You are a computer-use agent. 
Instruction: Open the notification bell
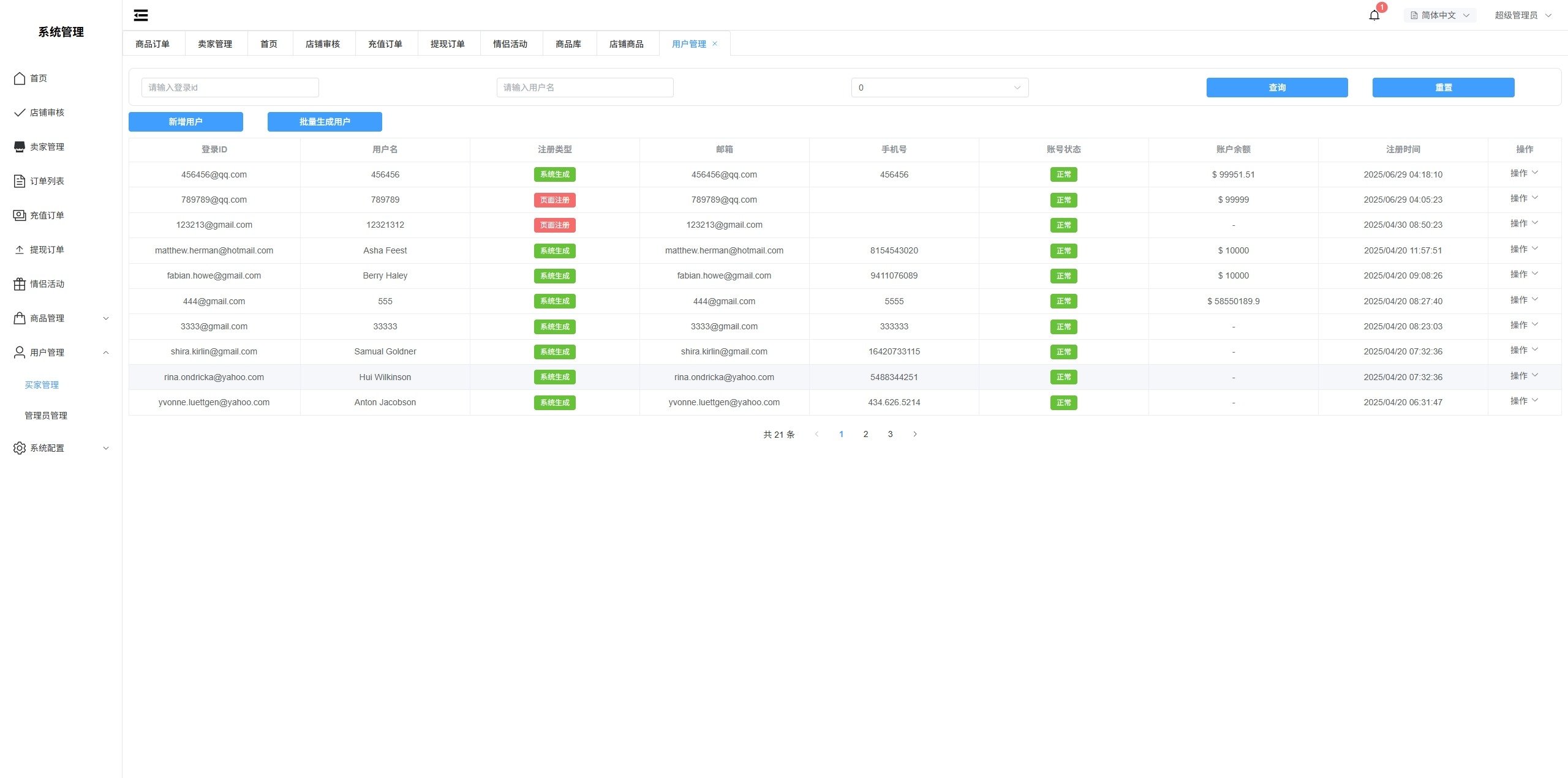[1374, 15]
